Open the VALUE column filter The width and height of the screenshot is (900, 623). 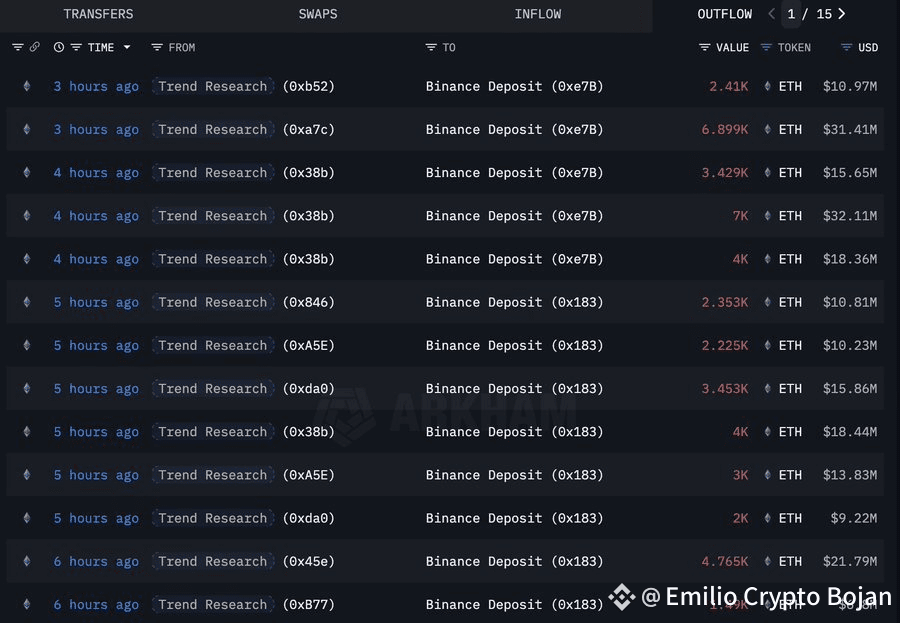(x=705, y=47)
